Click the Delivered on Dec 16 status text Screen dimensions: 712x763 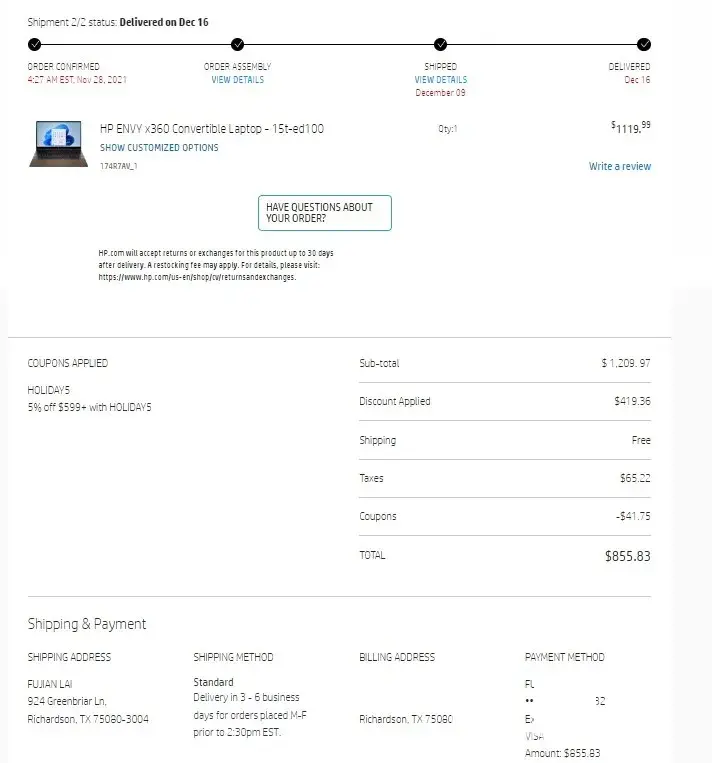pos(165,21)
